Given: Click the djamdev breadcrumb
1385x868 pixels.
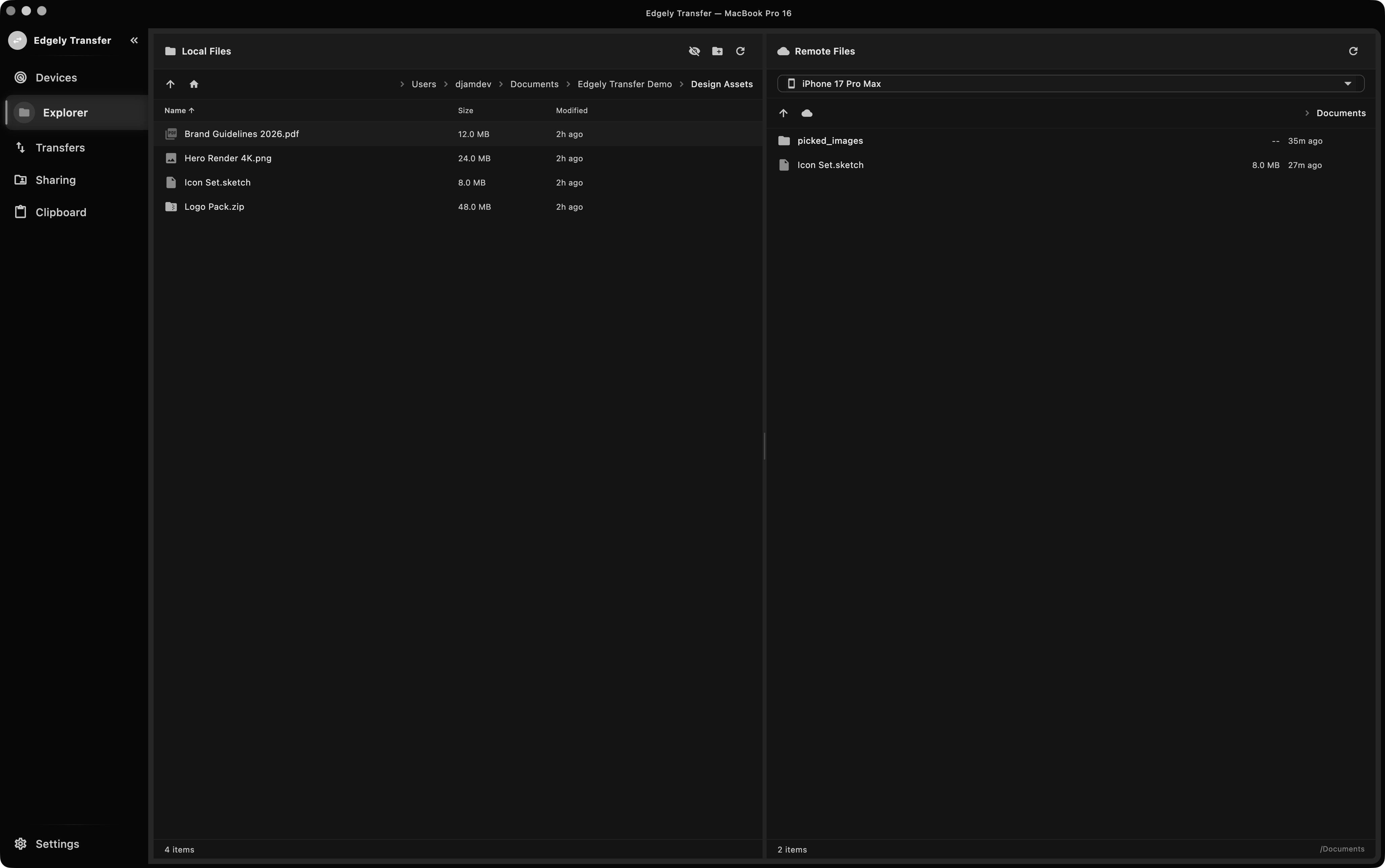Looking at the screenshot, I should (x=473, y=84).
